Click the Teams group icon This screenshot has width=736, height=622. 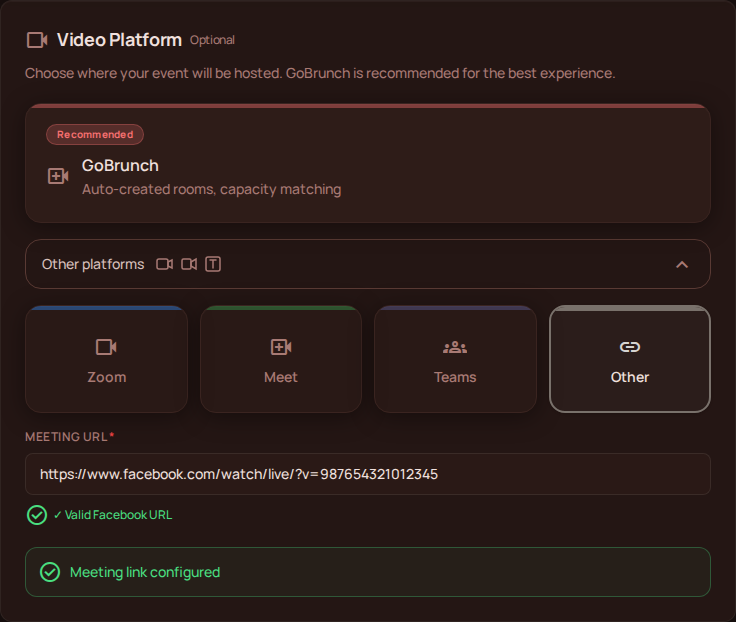[x=455, y=347]
